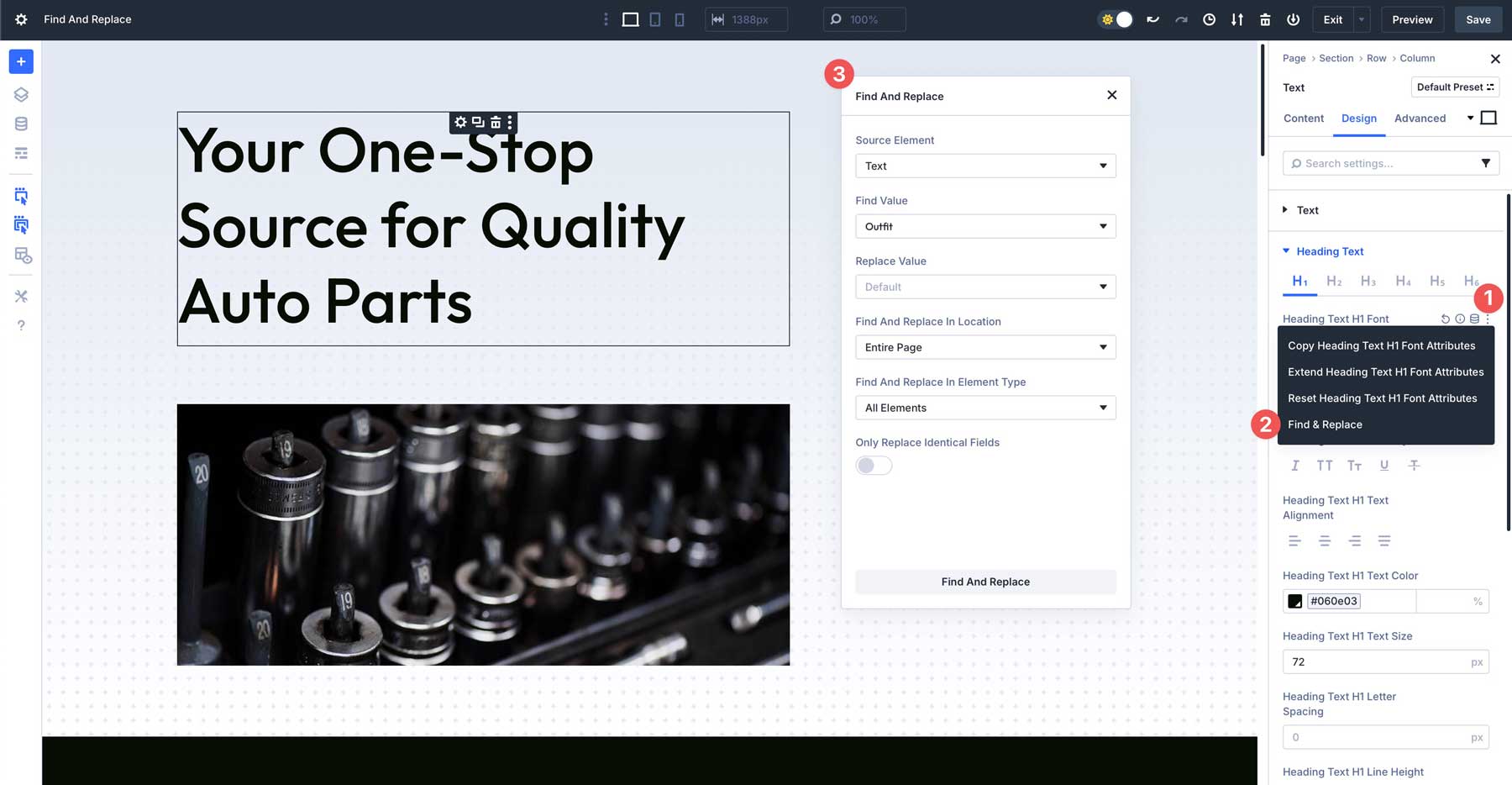Screen dimensions: 1512x785
Task: Switch to phone preview mode
Action: (679, 19)
